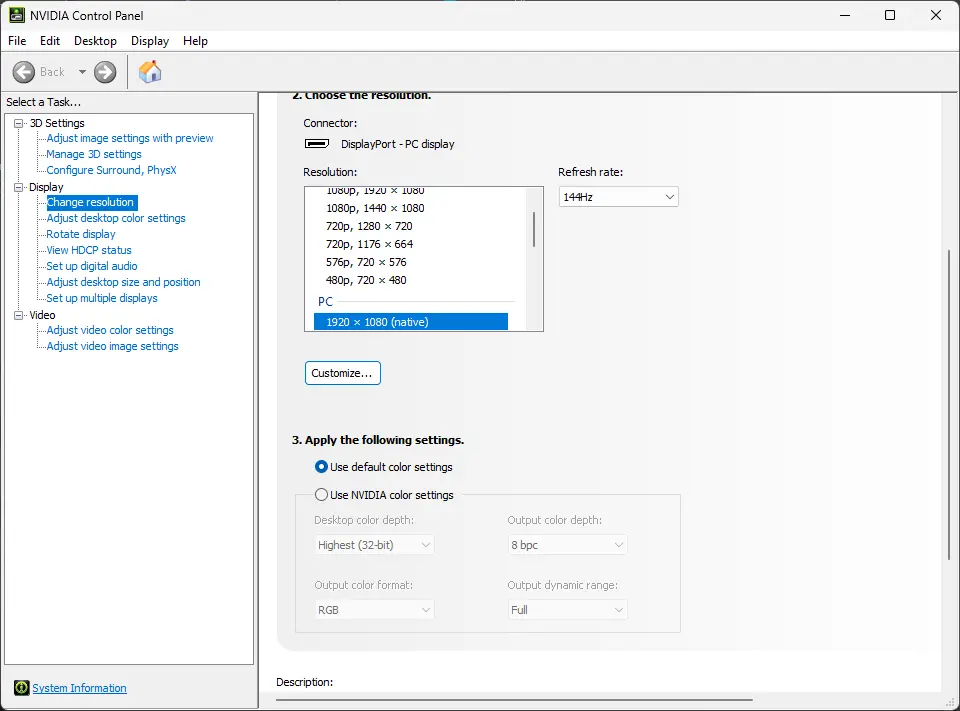This screenshot has width=960, height=711.
Task: Click the Forward arrow icon
Action: pyautogui.click(x=105, y=72)
